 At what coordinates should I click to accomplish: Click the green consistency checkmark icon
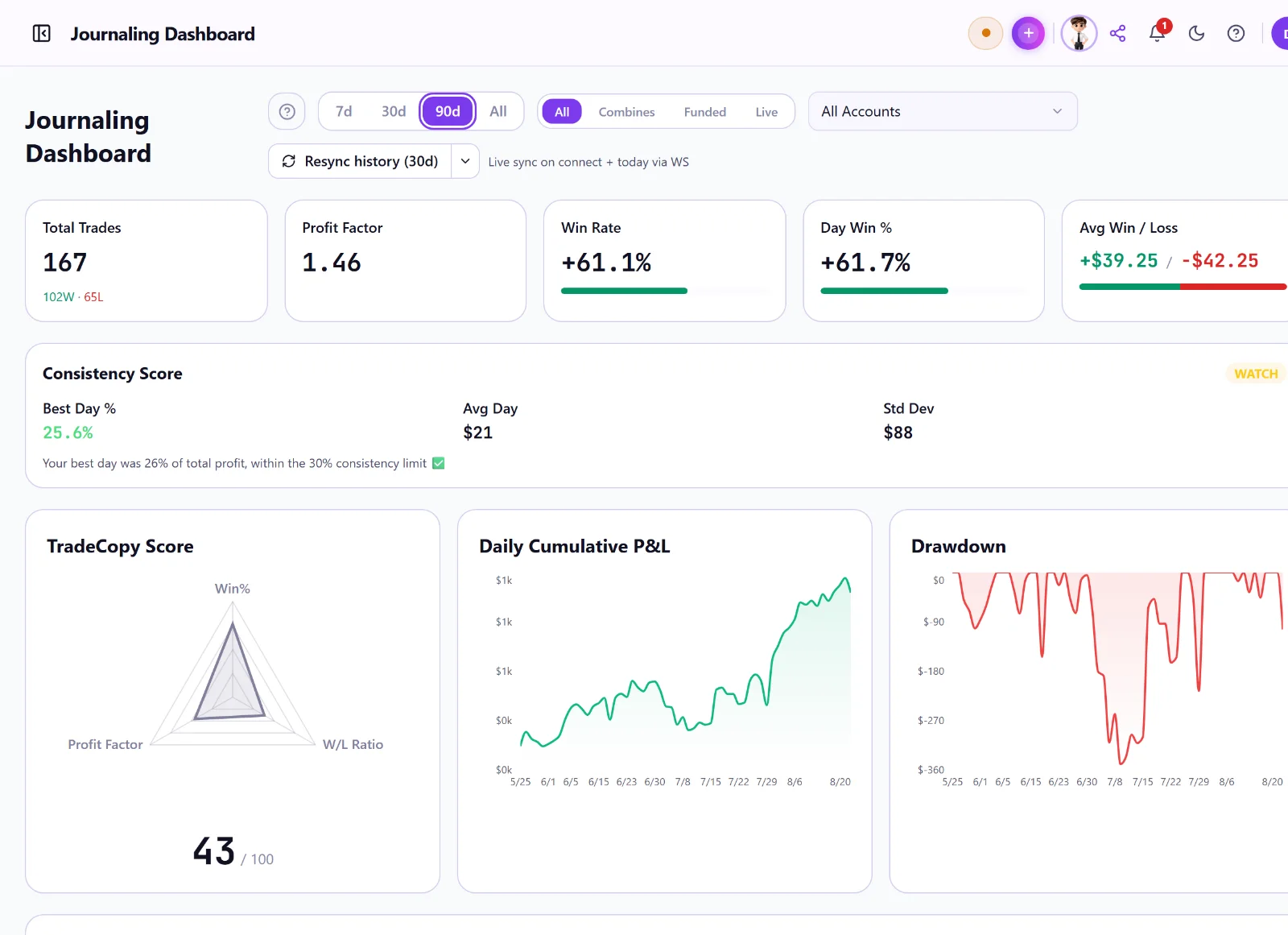[x=439, y=463]
